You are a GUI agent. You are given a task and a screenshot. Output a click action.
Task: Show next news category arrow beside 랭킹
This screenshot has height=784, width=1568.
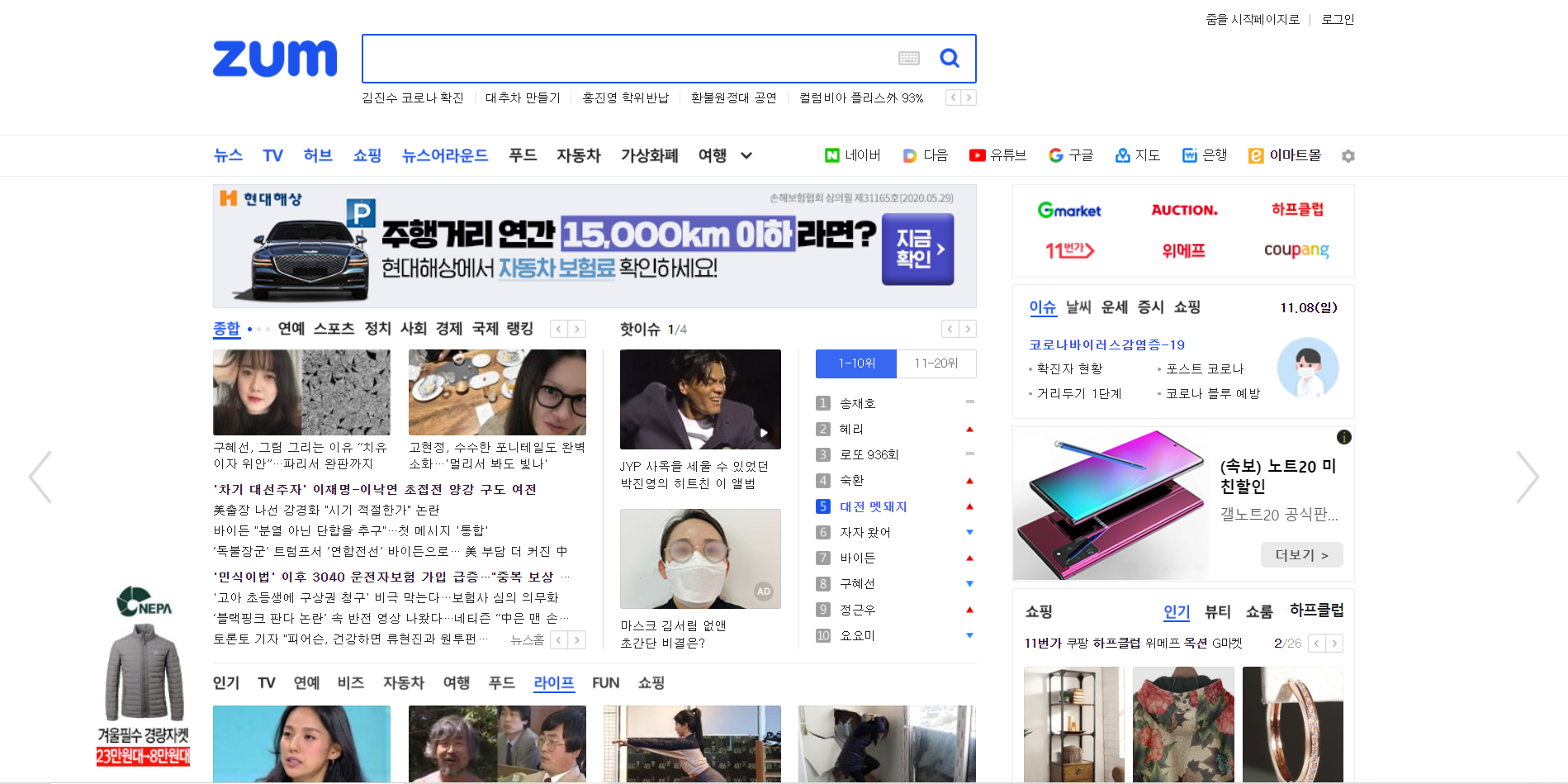[x=577, y=329]
